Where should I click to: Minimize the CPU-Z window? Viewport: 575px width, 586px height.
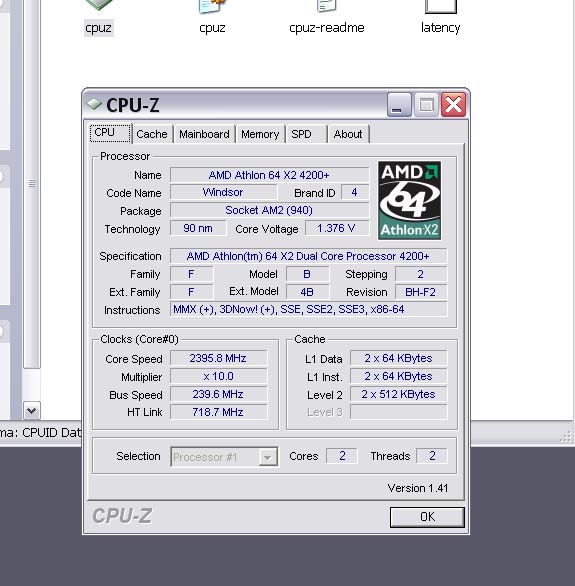[399, 105]
